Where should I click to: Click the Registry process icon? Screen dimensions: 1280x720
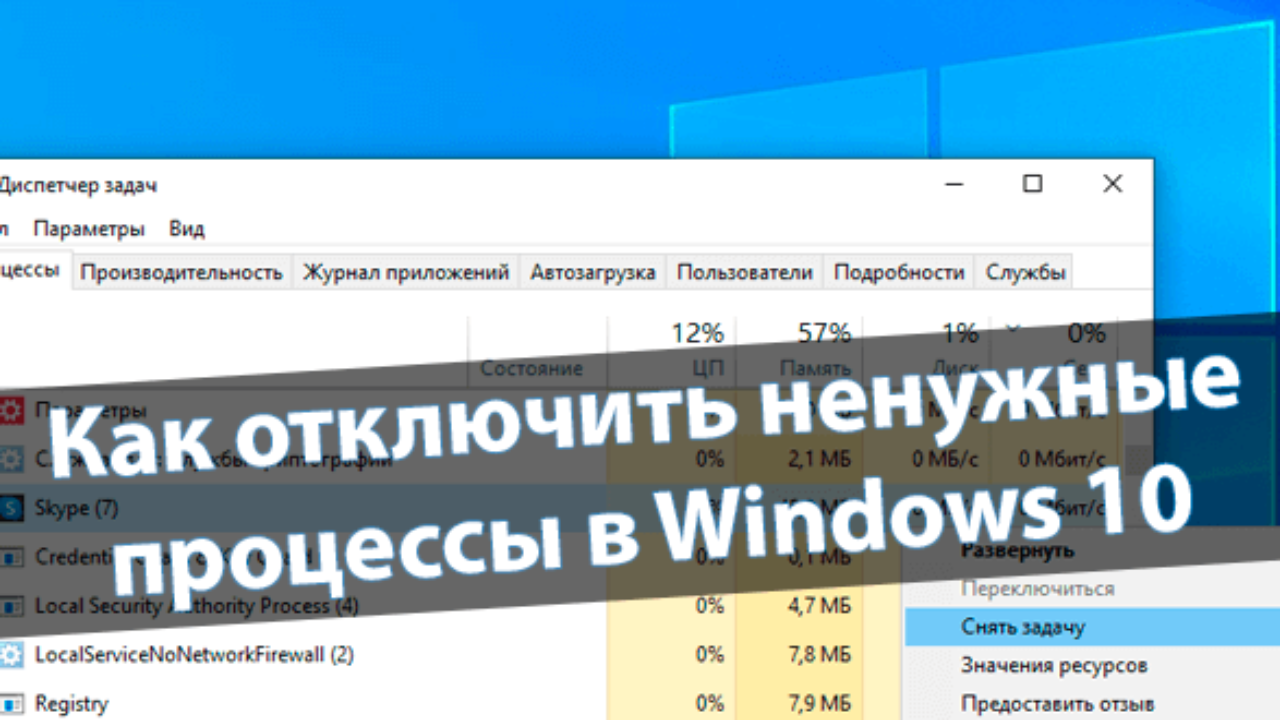pyautogui.click(x=11, y=704)
